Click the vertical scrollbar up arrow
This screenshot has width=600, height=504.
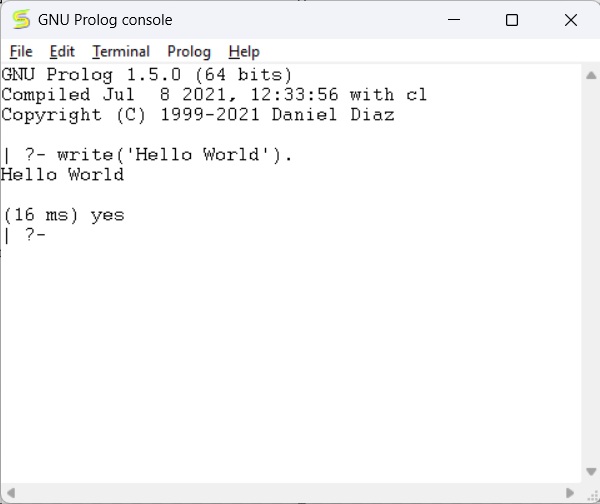(x=591, y=75)
